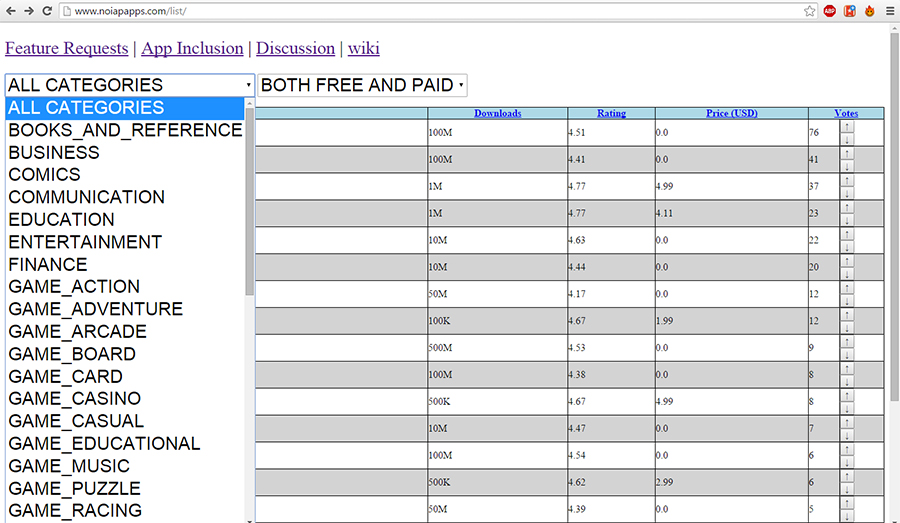The image size is (900, 523).
Task: Pick GAME_EDUCATIONAL in the list
Action: pyautogui.click(x=125, y=443)
